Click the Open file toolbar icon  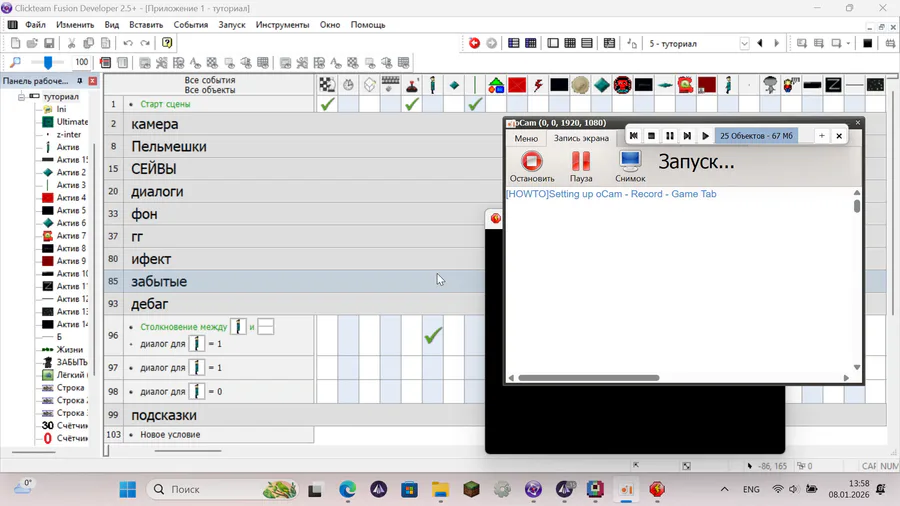32,43
